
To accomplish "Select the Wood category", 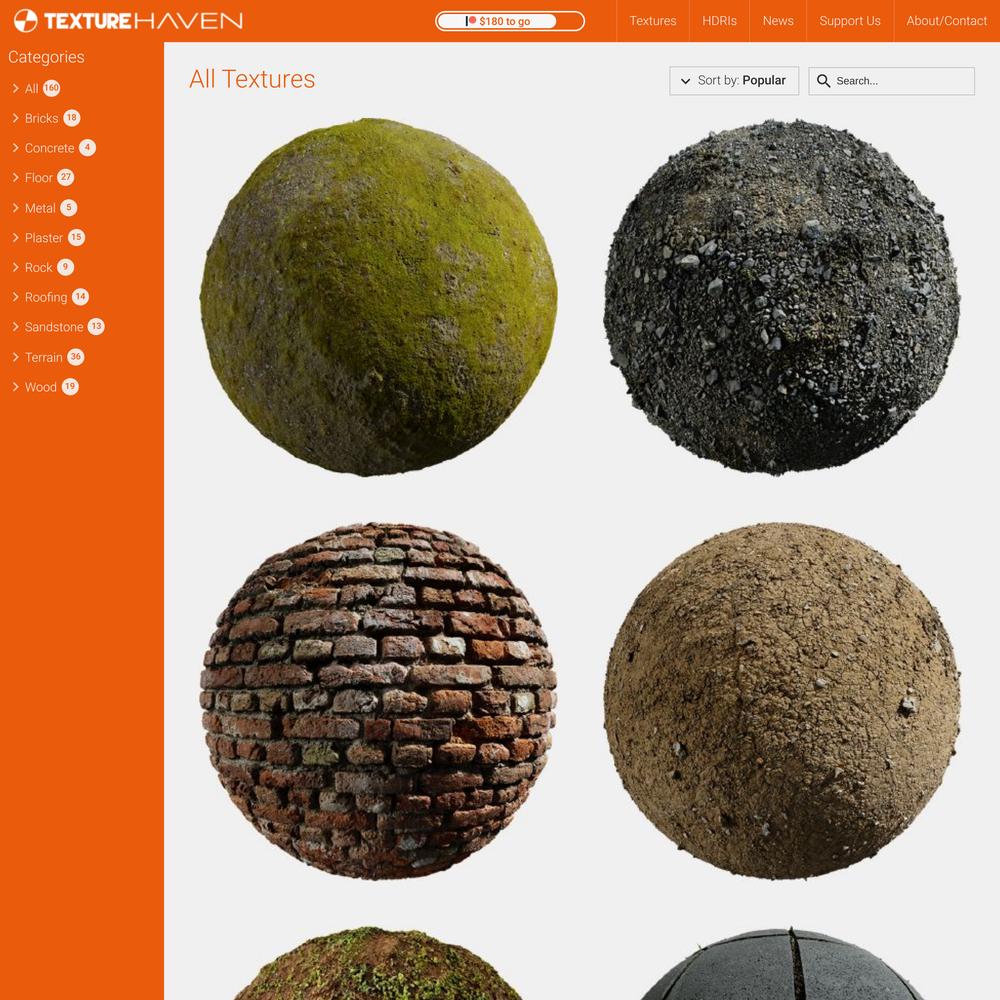I will 41,387.
